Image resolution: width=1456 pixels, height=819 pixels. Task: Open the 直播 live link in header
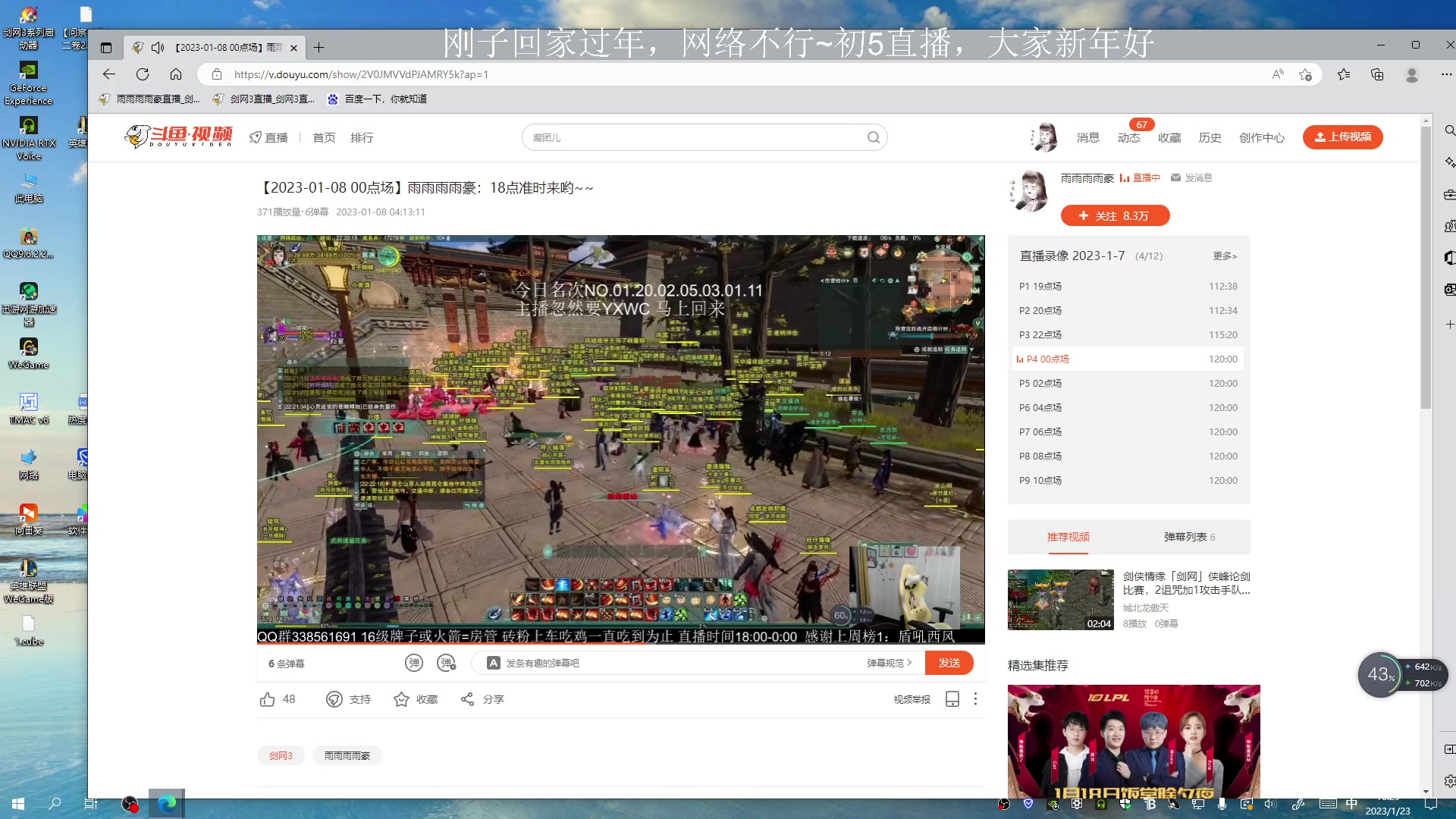click(269, 137)
